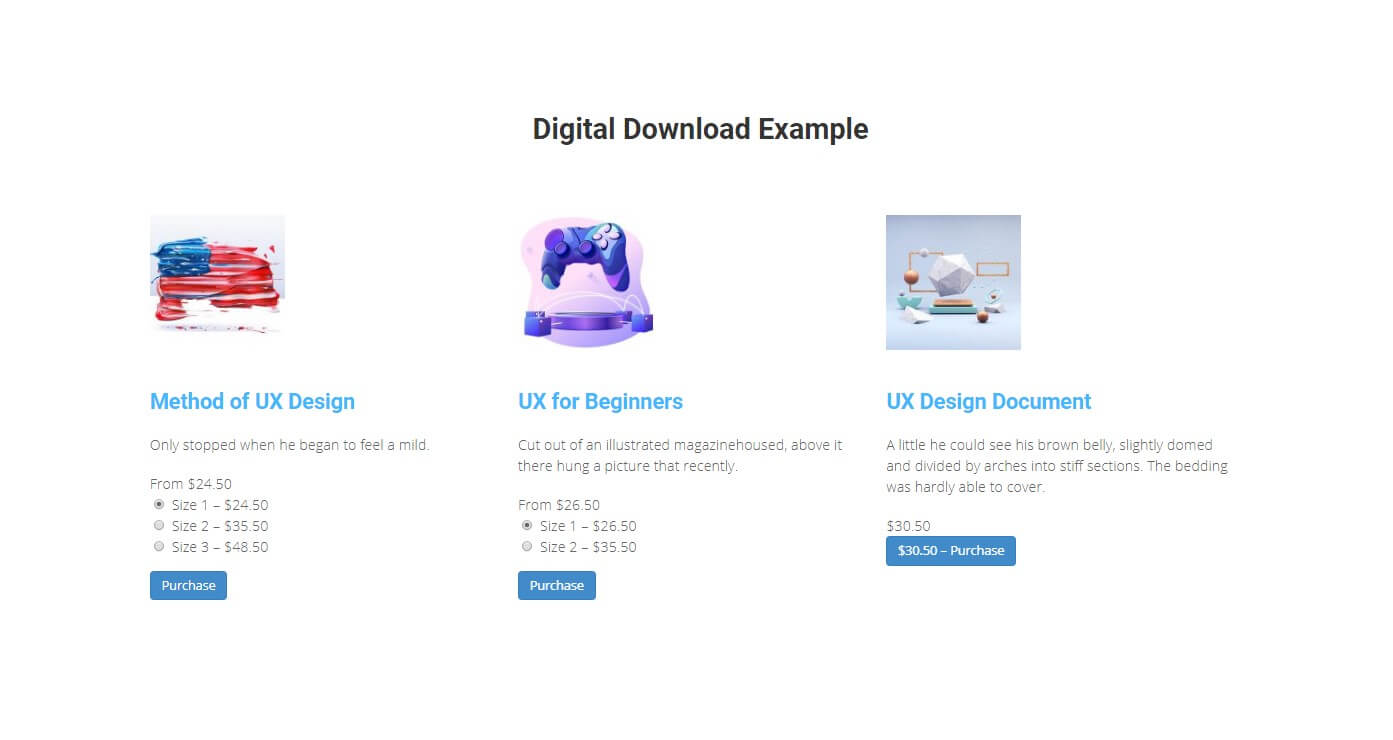This screenshot has height=740, width=1393.
Task: Click the Digital Download Example heading
Action: [700, 129]
